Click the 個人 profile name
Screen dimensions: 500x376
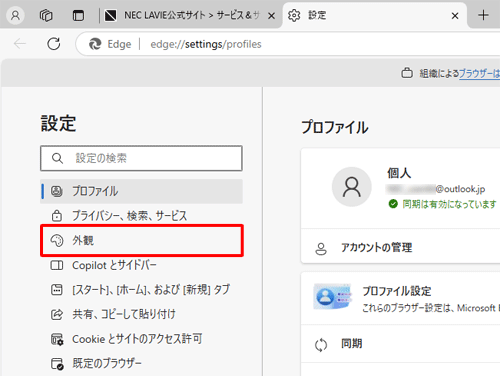(x=399, y=173)
